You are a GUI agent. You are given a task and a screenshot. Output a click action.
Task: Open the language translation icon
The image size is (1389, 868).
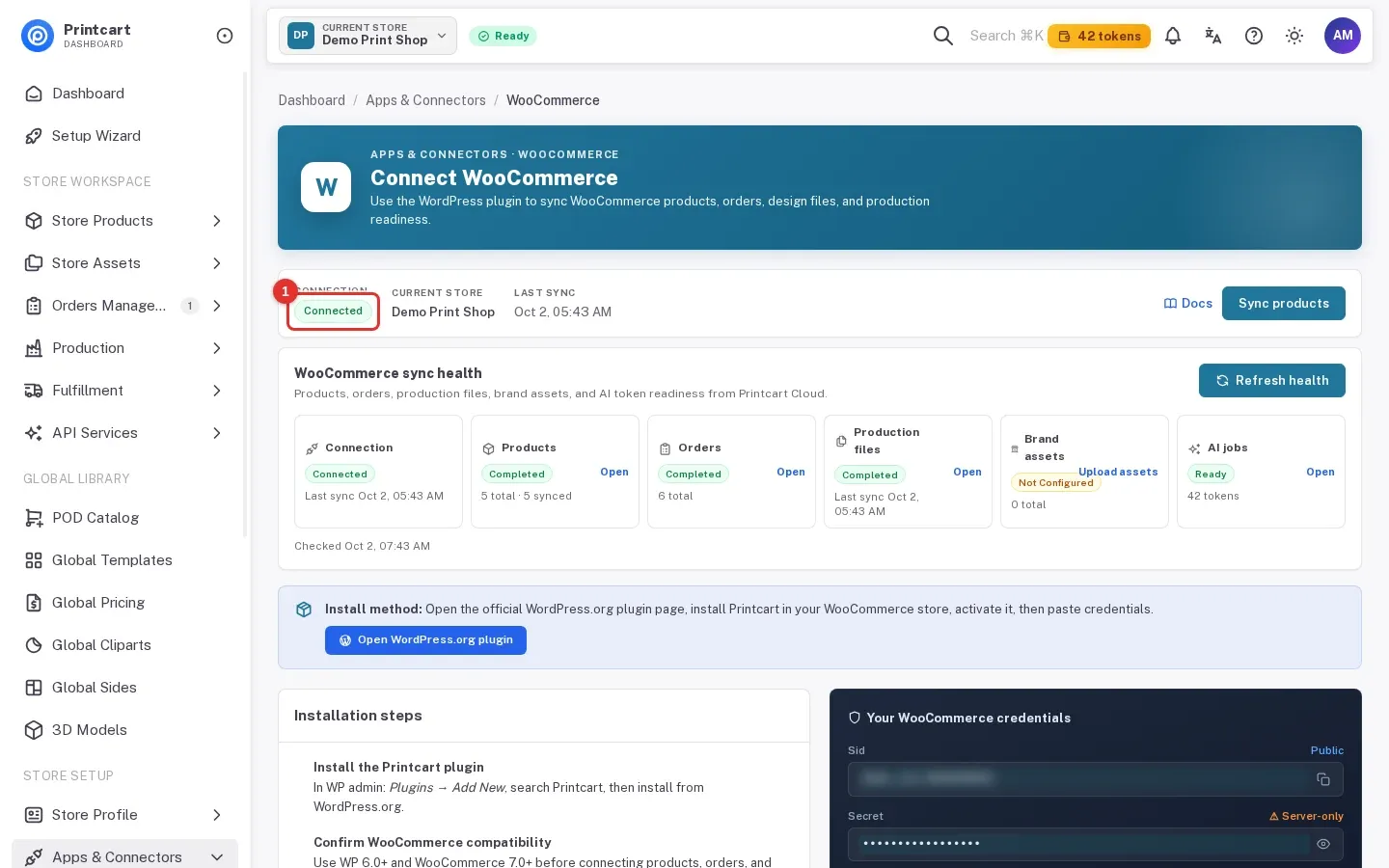click(1213, 36)
